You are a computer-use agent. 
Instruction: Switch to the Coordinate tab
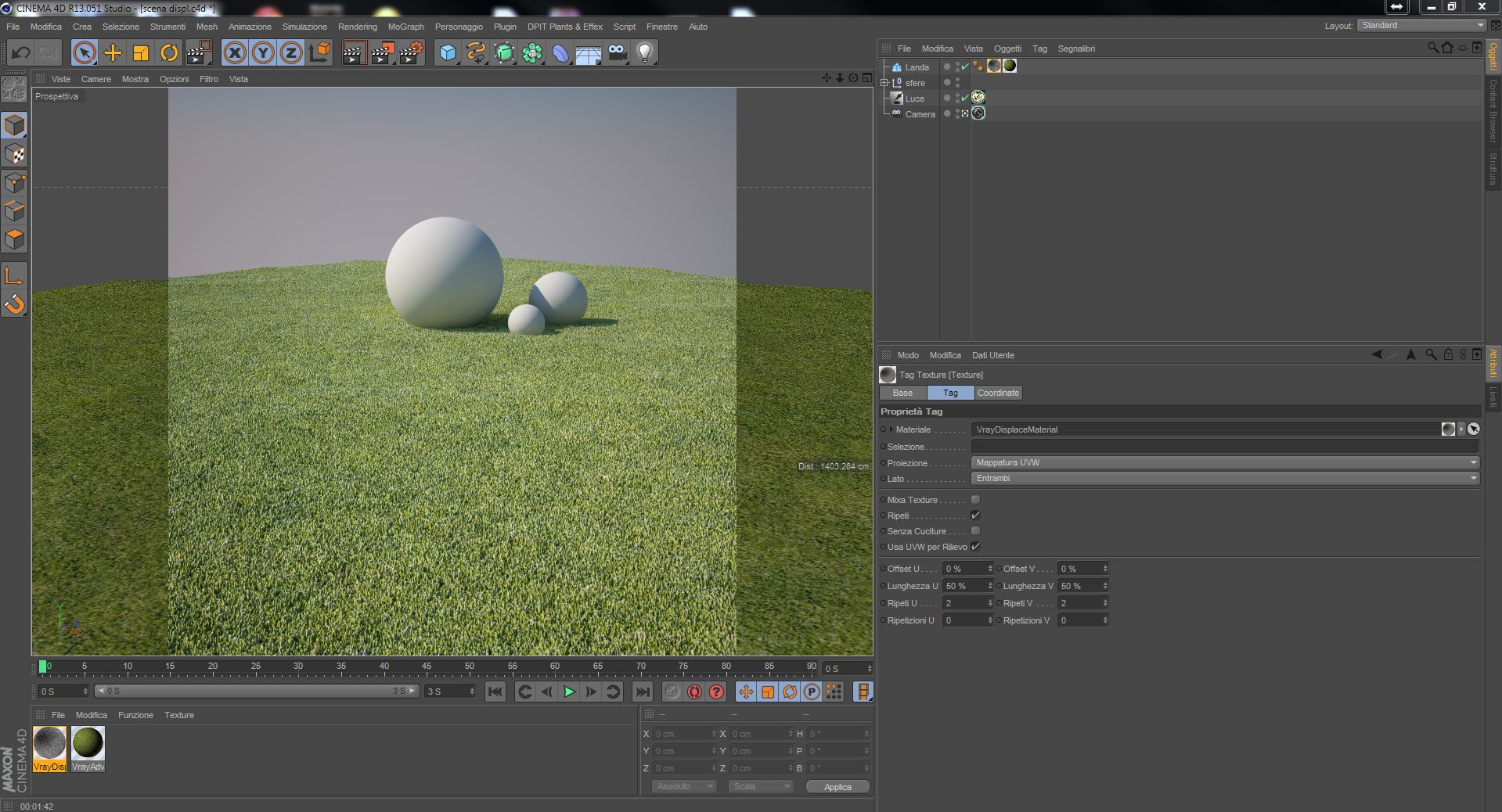point(998,393)
